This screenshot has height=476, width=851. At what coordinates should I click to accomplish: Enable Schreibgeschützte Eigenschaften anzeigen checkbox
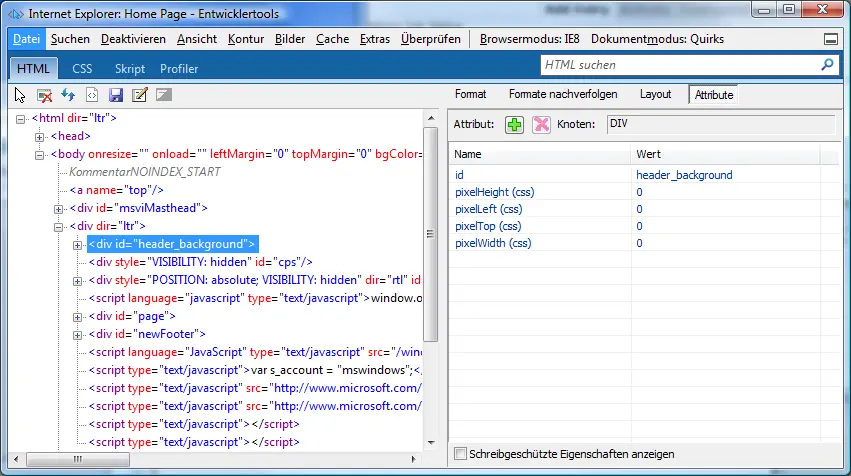460,454
